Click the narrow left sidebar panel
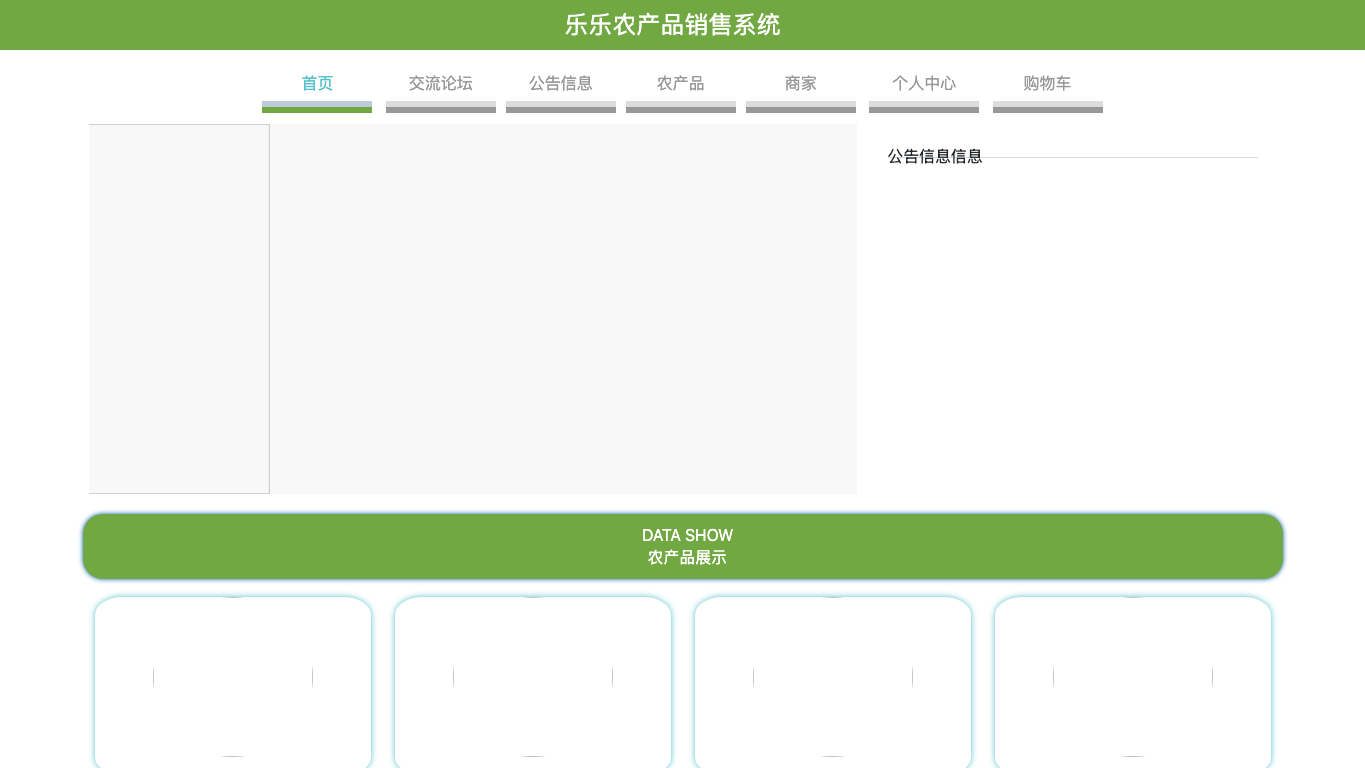Screen dimensions: 1365x768 (x=179, y=309)
